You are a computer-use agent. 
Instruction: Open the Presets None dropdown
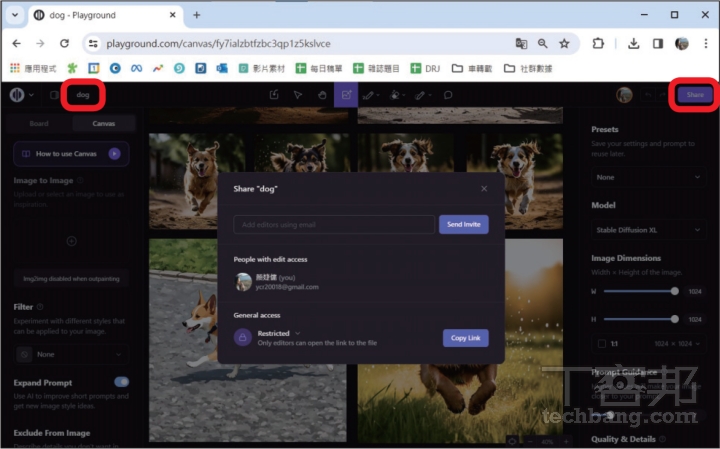648,177
